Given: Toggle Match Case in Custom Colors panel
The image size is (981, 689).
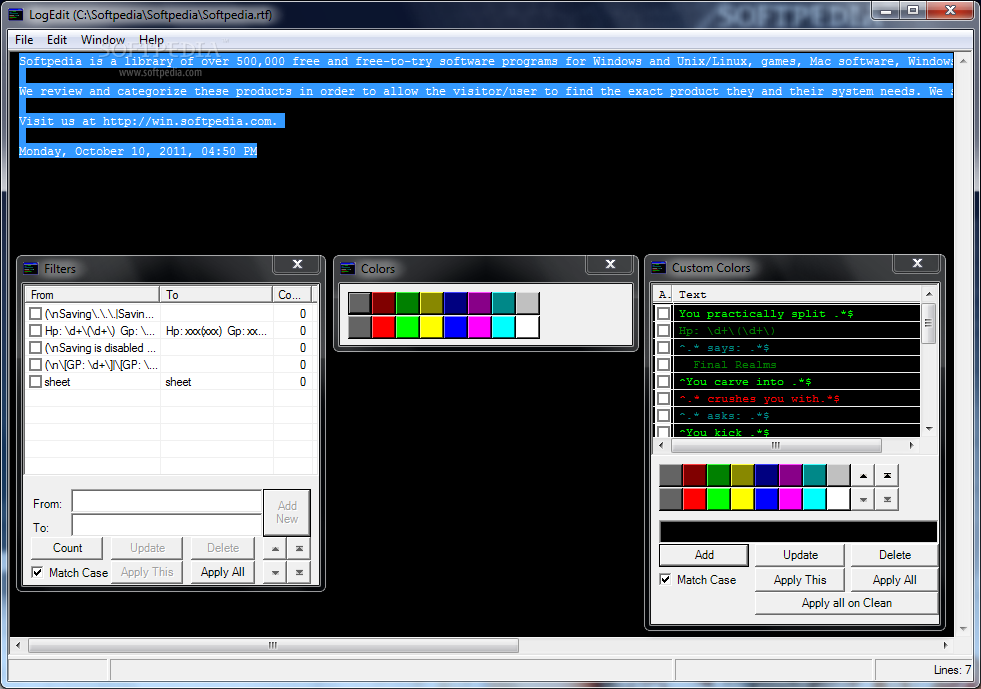Looking at the screenshot, I should [x=665, y=579].
